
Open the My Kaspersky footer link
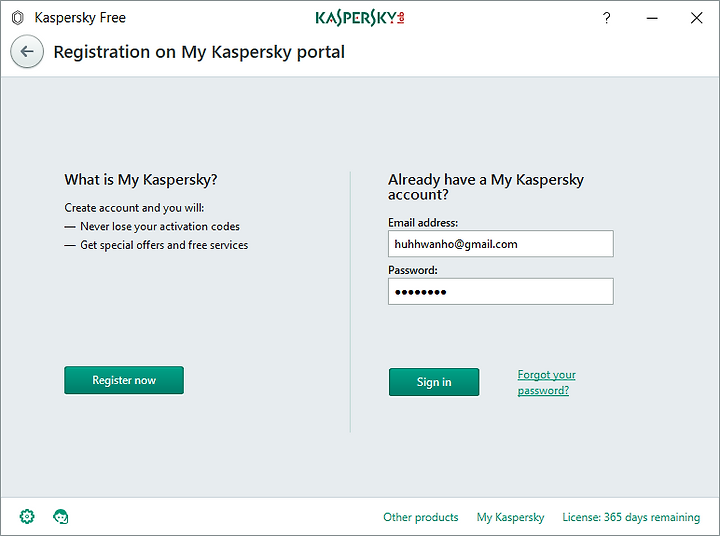click(510, 517)
